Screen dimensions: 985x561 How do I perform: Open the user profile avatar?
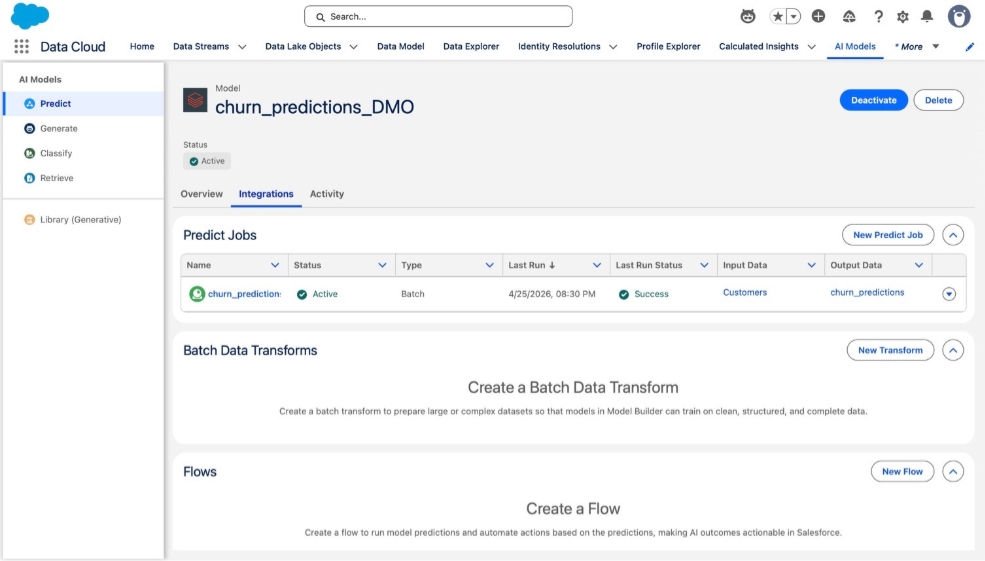click(x=959, y=16)
